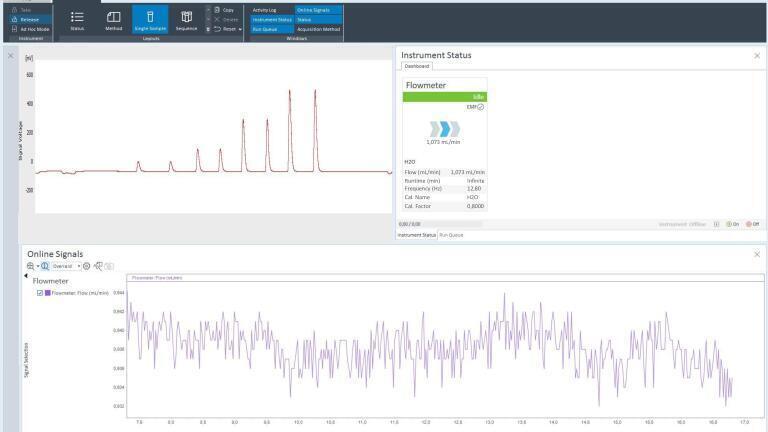The image size is (768, 432).
Task: Open the Online Signals settings gear icon
Action: pyautogui.click(x=87, y=266)
